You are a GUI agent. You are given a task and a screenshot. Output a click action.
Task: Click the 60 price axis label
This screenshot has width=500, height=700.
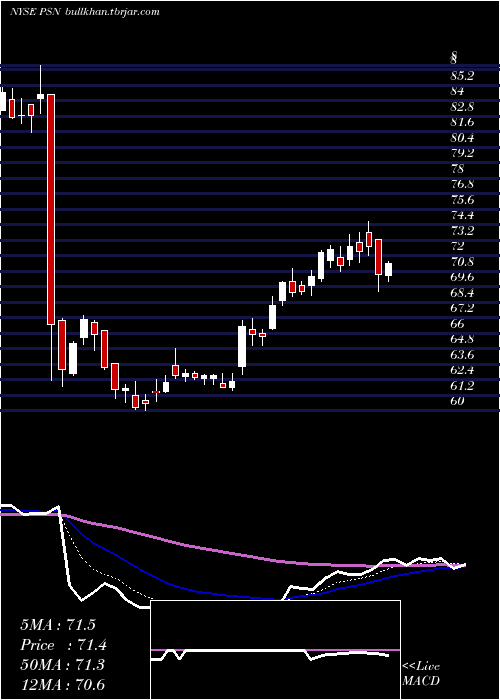tap(457, 401)
